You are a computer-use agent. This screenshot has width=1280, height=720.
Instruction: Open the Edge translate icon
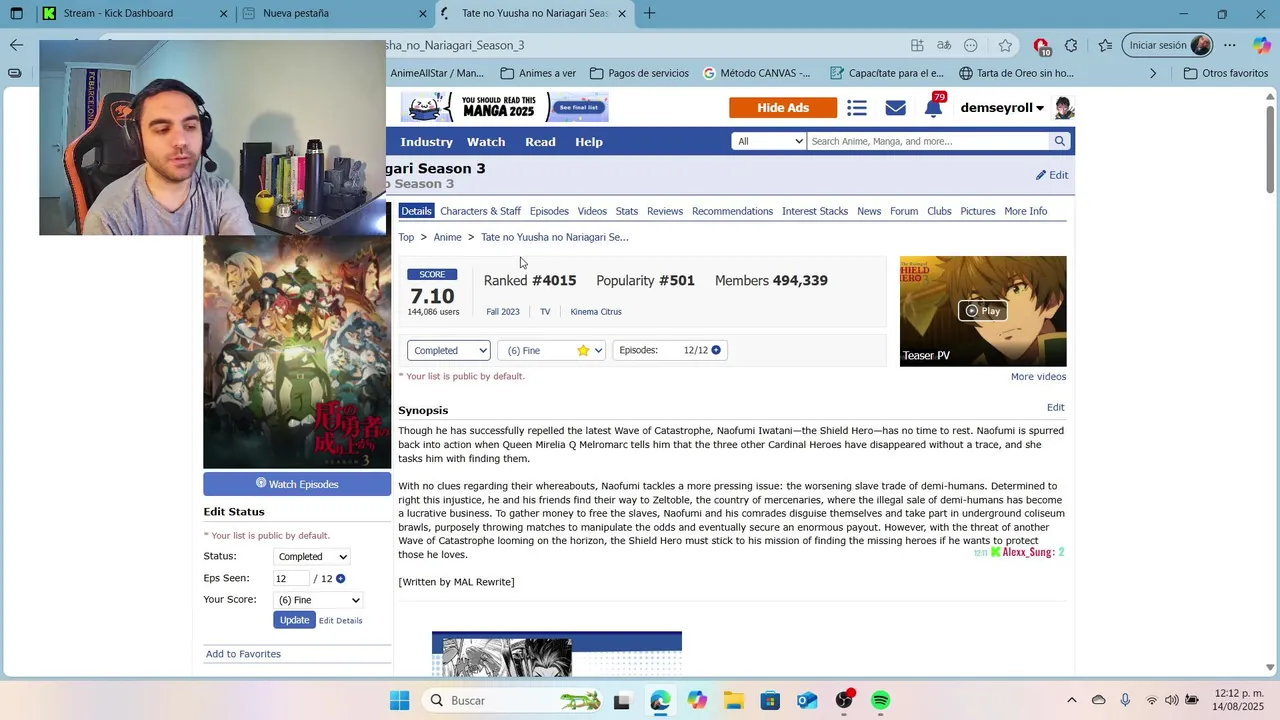pyautogui.click(x=944, y=45)
